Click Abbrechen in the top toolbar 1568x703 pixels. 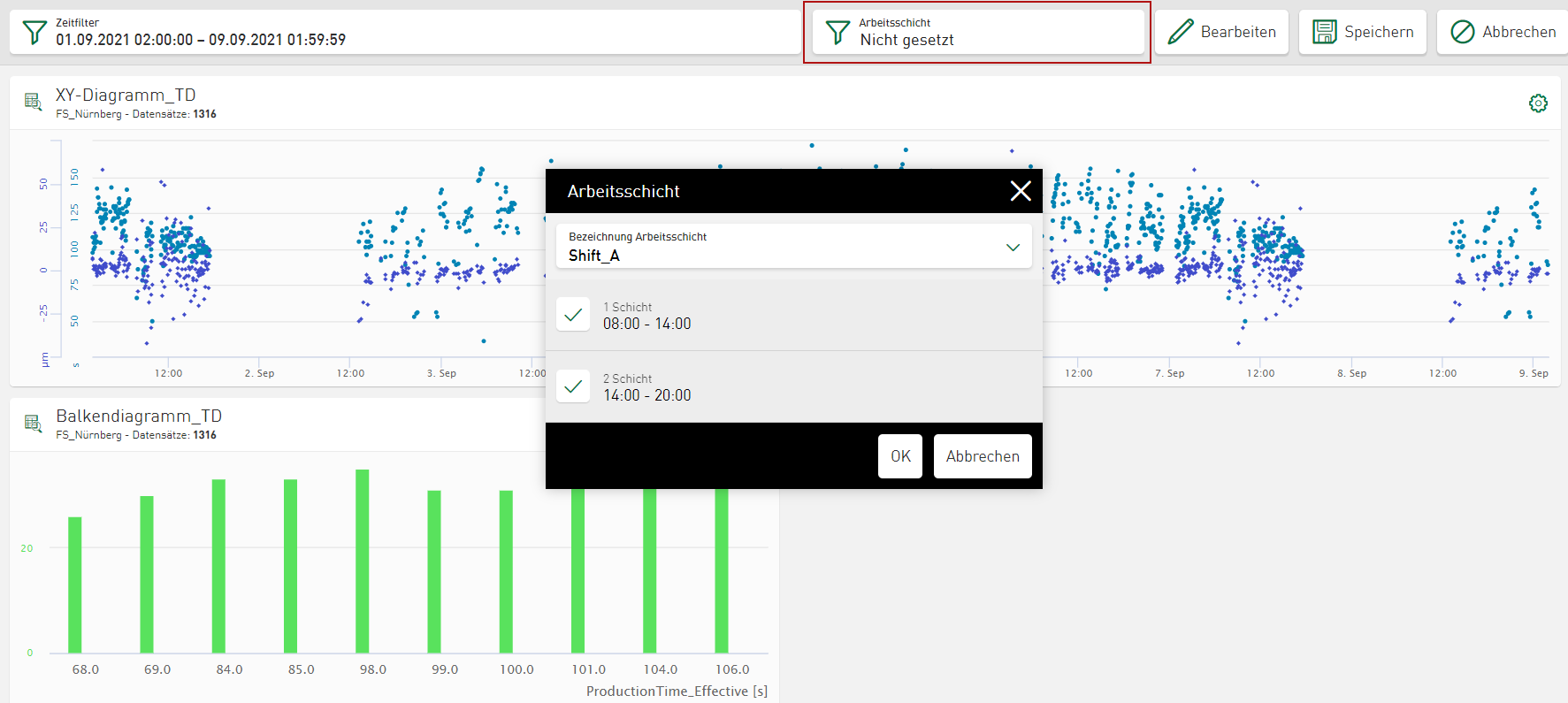click(x=1503, y=32)
